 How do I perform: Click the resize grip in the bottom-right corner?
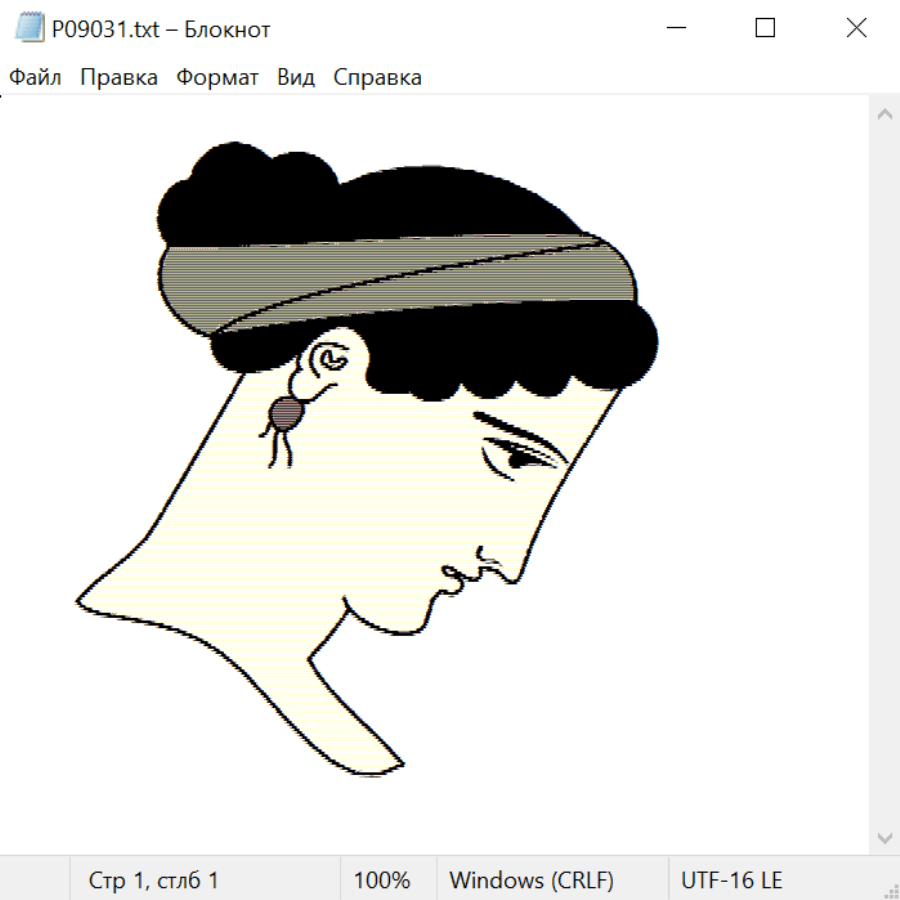click(x=890, y=890)
